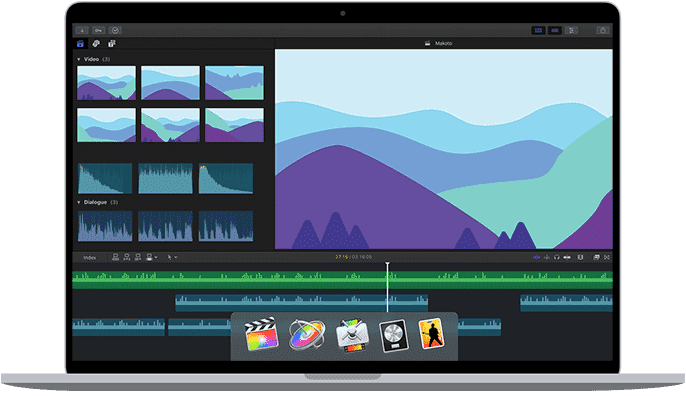The width and height of the screenshot is (686, 396).
Task: Toggle audio skimming headphones icon
Action: coord(556,257)
